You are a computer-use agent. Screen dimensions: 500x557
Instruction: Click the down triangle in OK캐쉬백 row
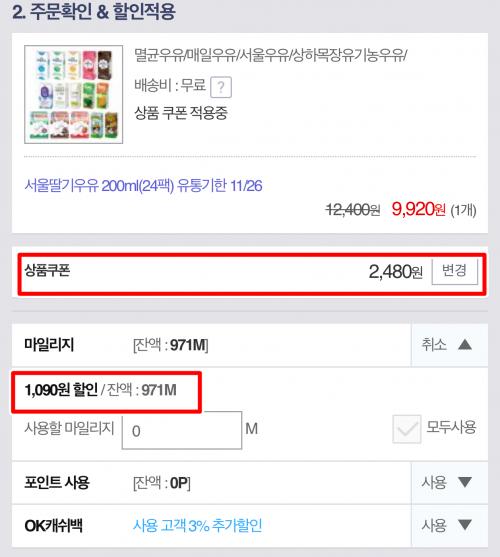[x=465, y=525]
